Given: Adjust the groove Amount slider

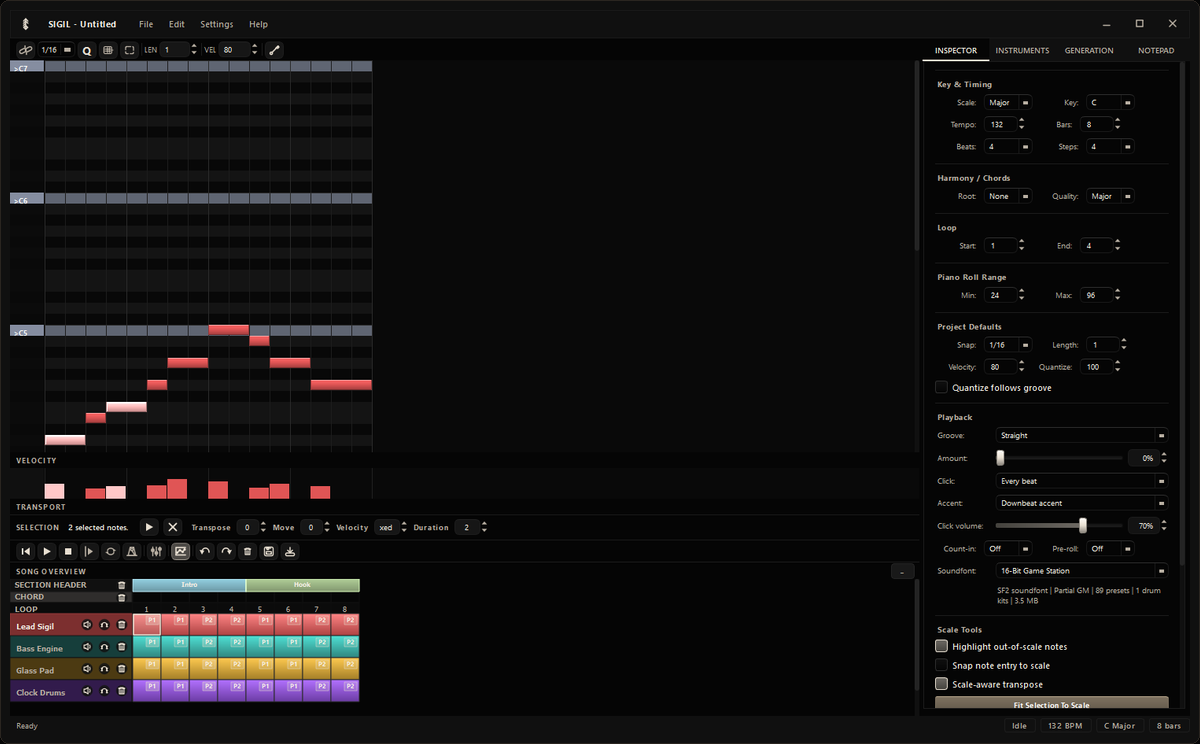Looking at the screenshot, I should (1059, 457).
